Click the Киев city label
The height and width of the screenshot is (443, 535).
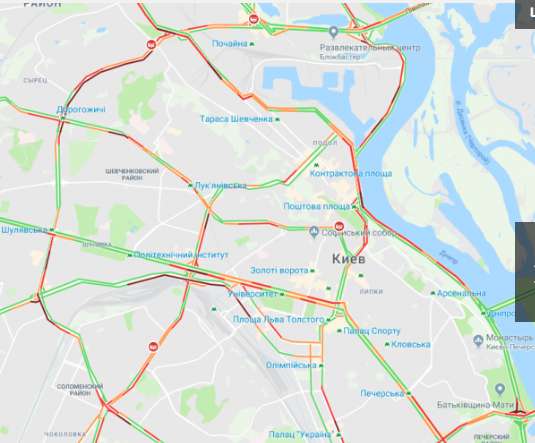(349, 259)
